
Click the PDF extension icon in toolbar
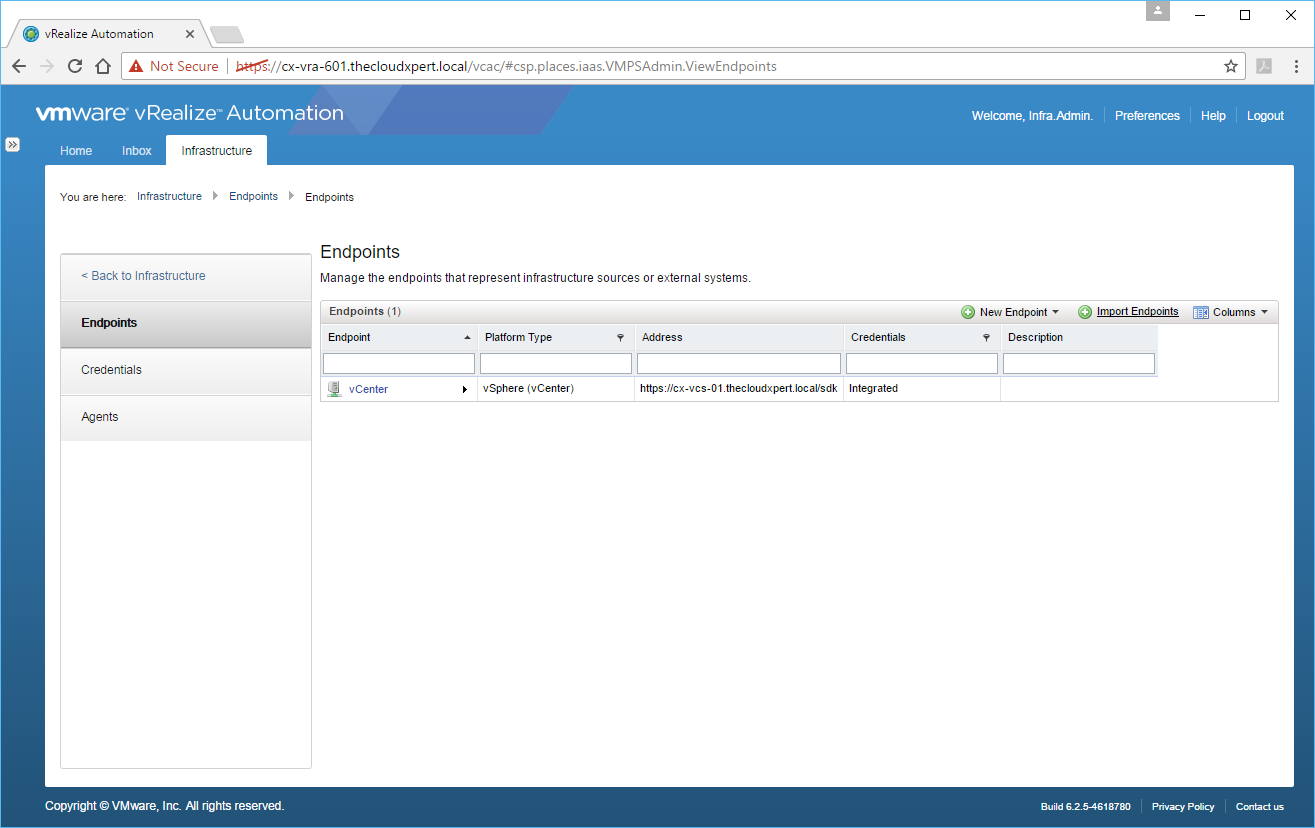pyautogui.click(x=1264, y=66)
